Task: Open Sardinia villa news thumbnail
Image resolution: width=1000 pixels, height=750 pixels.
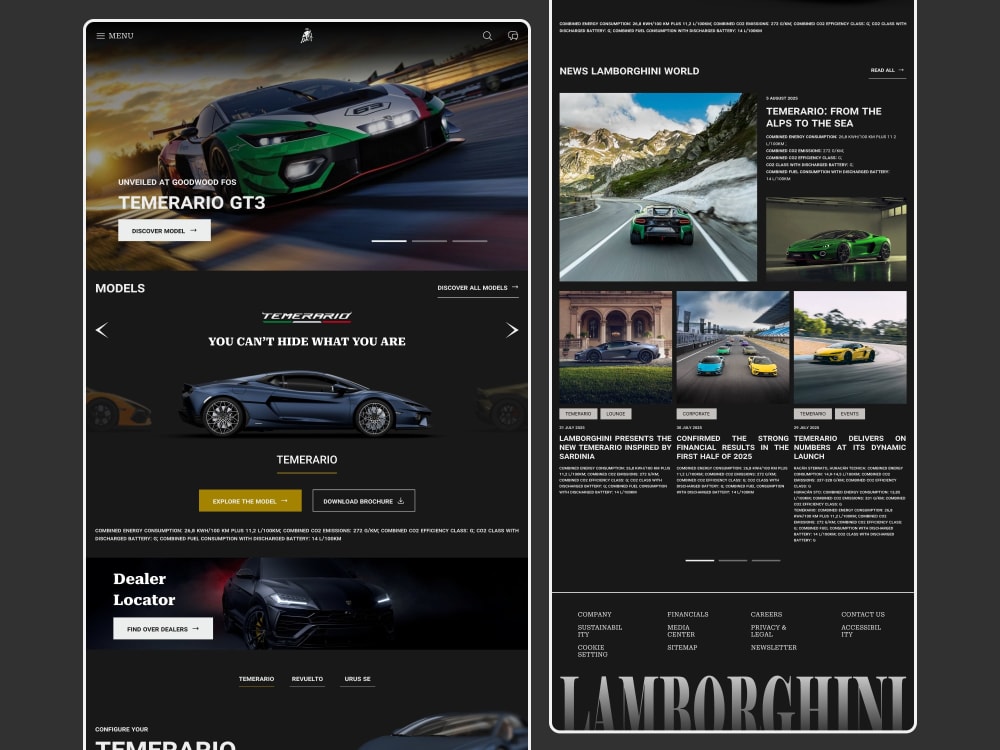Action: tap(615, 348)
